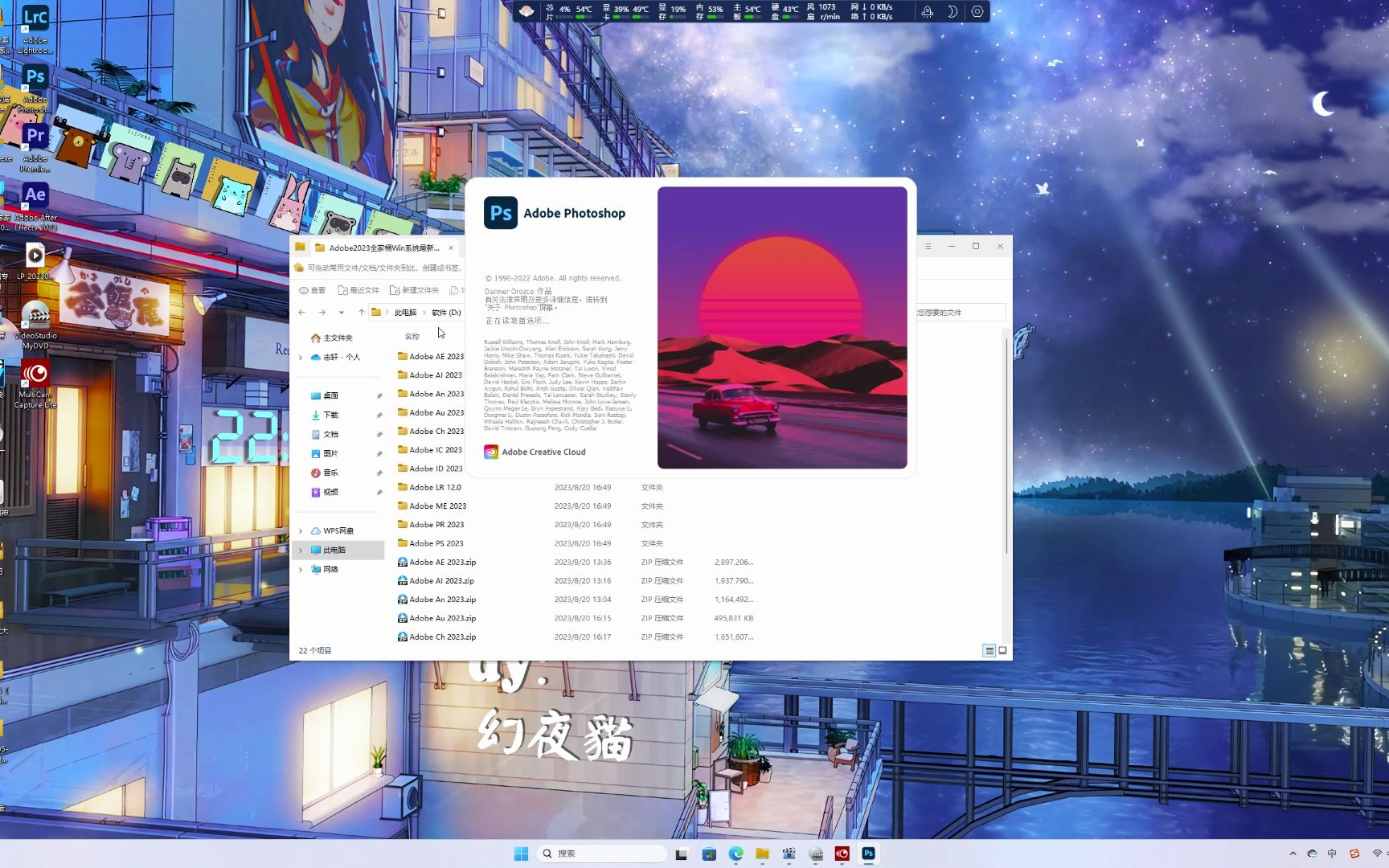Click explorer search files input field
The image size is (1389, 868).
coord(961,313)
